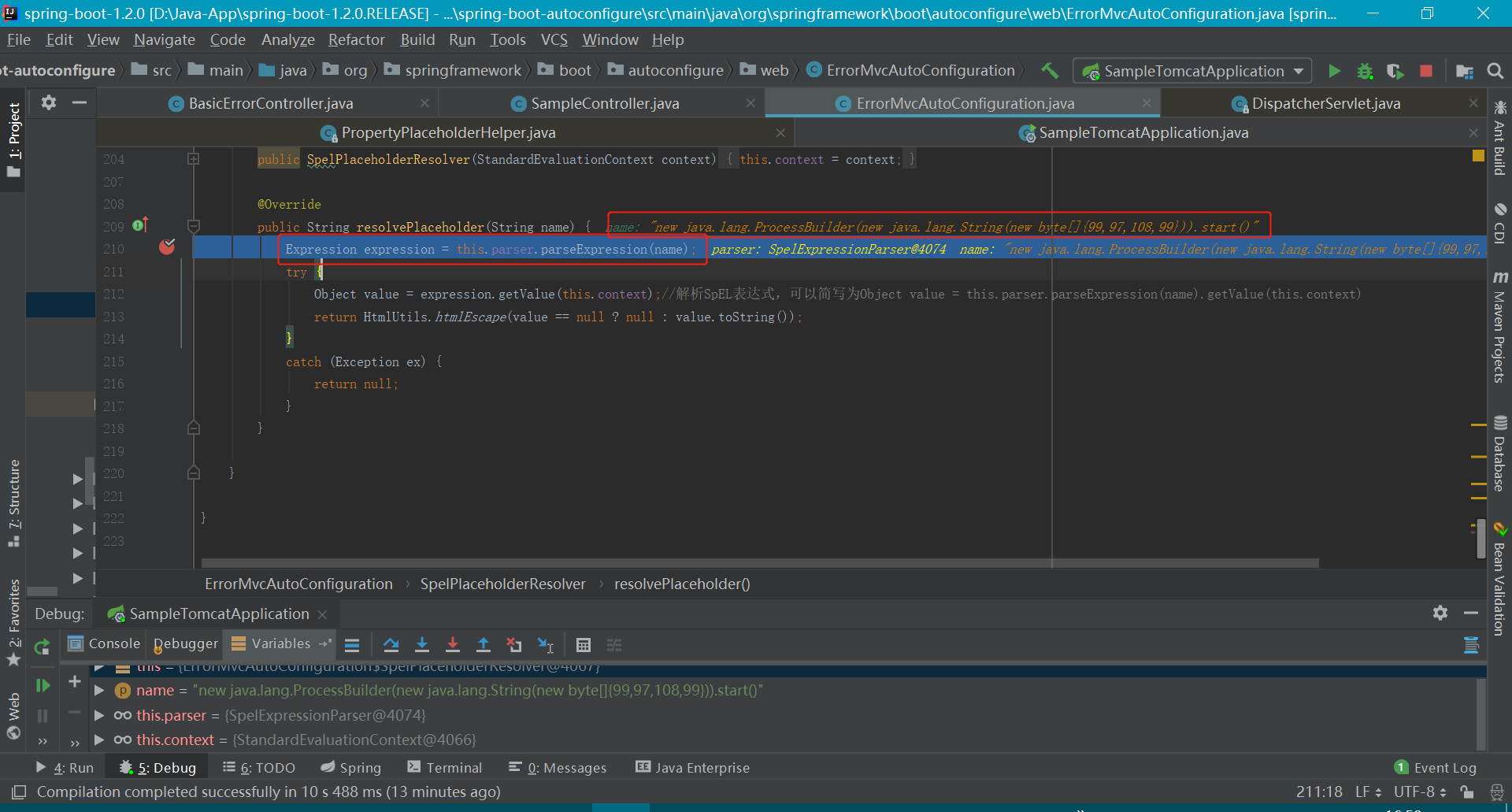
Task: Pause program in debug panel
Action: click(x=43, y=716)
